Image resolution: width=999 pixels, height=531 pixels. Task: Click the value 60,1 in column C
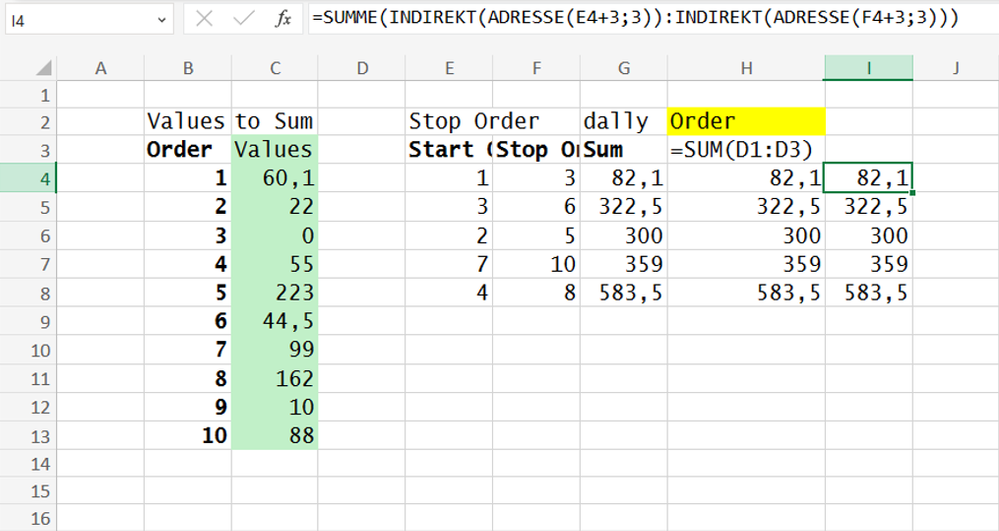[275, 178]
